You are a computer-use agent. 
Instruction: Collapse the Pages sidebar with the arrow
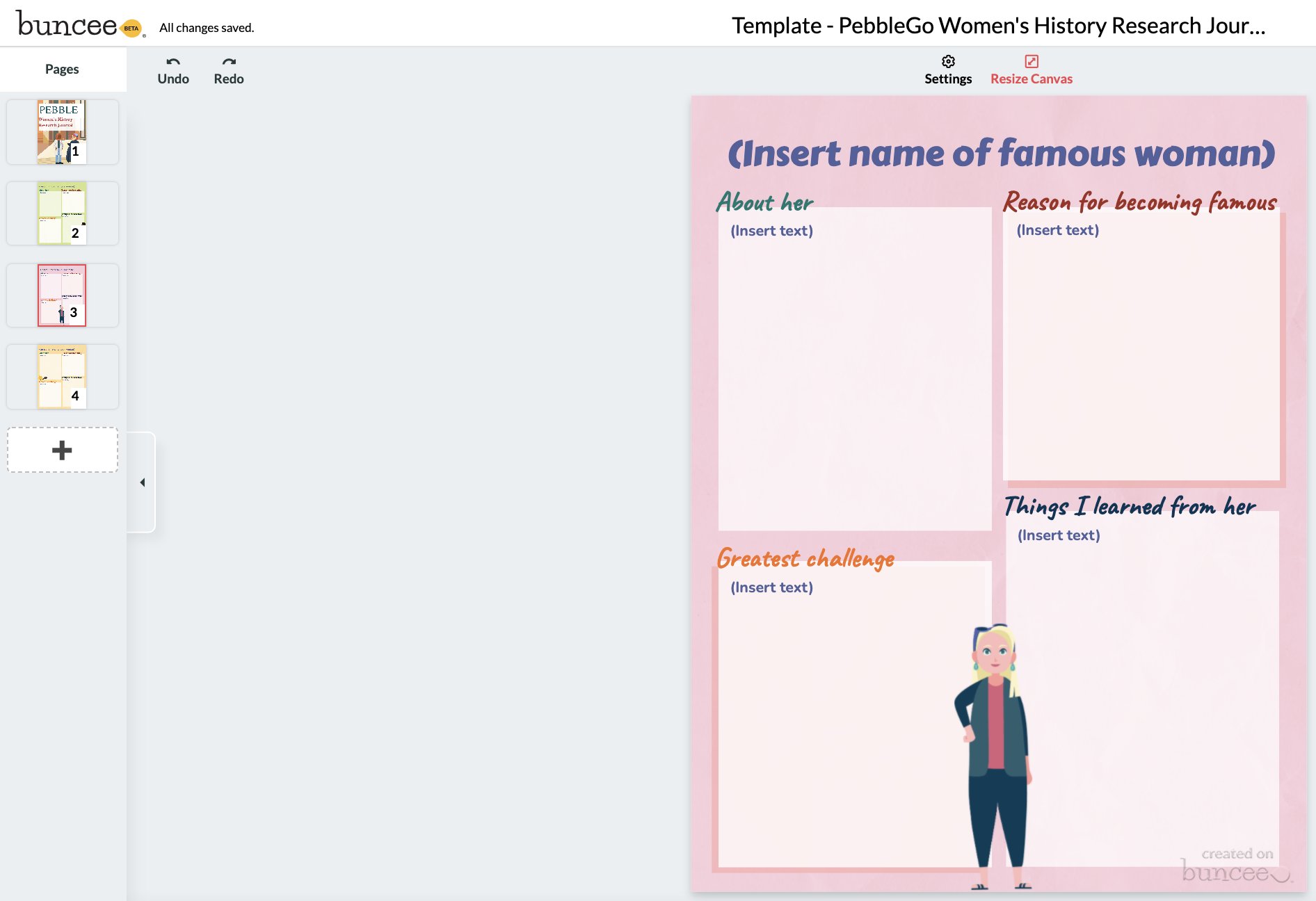click(x=143, y=481)
